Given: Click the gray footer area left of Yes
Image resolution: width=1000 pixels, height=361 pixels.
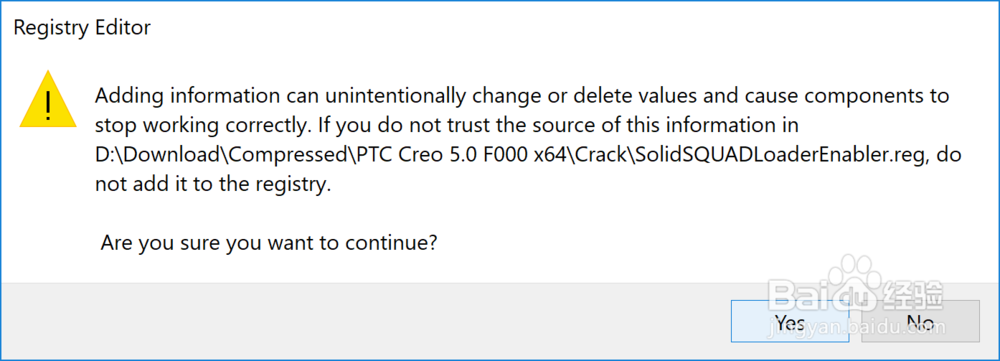Looking at the screenshot, I should pyautogui.click(x=364, y=321).
